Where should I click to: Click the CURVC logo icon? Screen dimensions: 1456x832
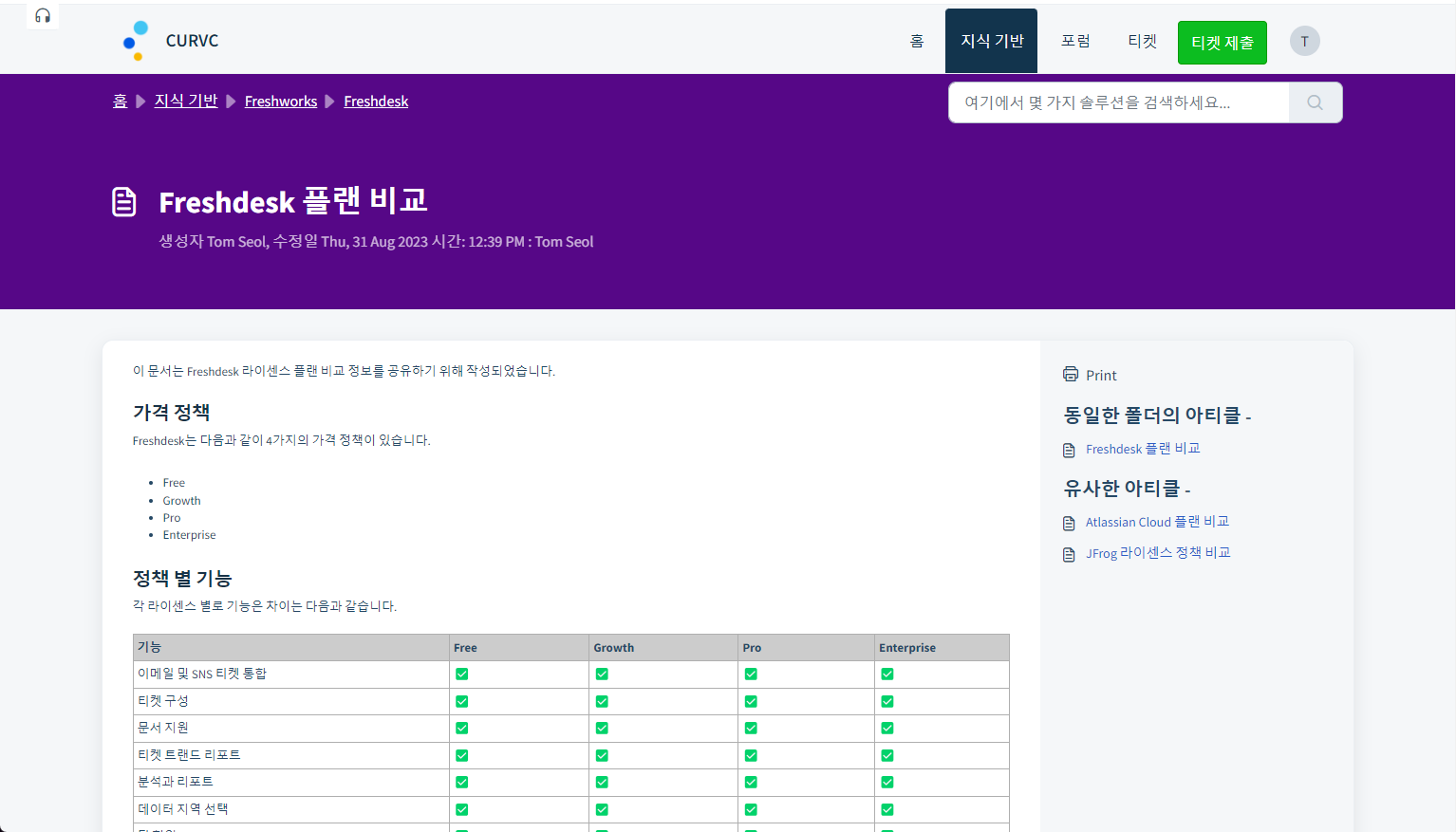[x=136, y=41]
